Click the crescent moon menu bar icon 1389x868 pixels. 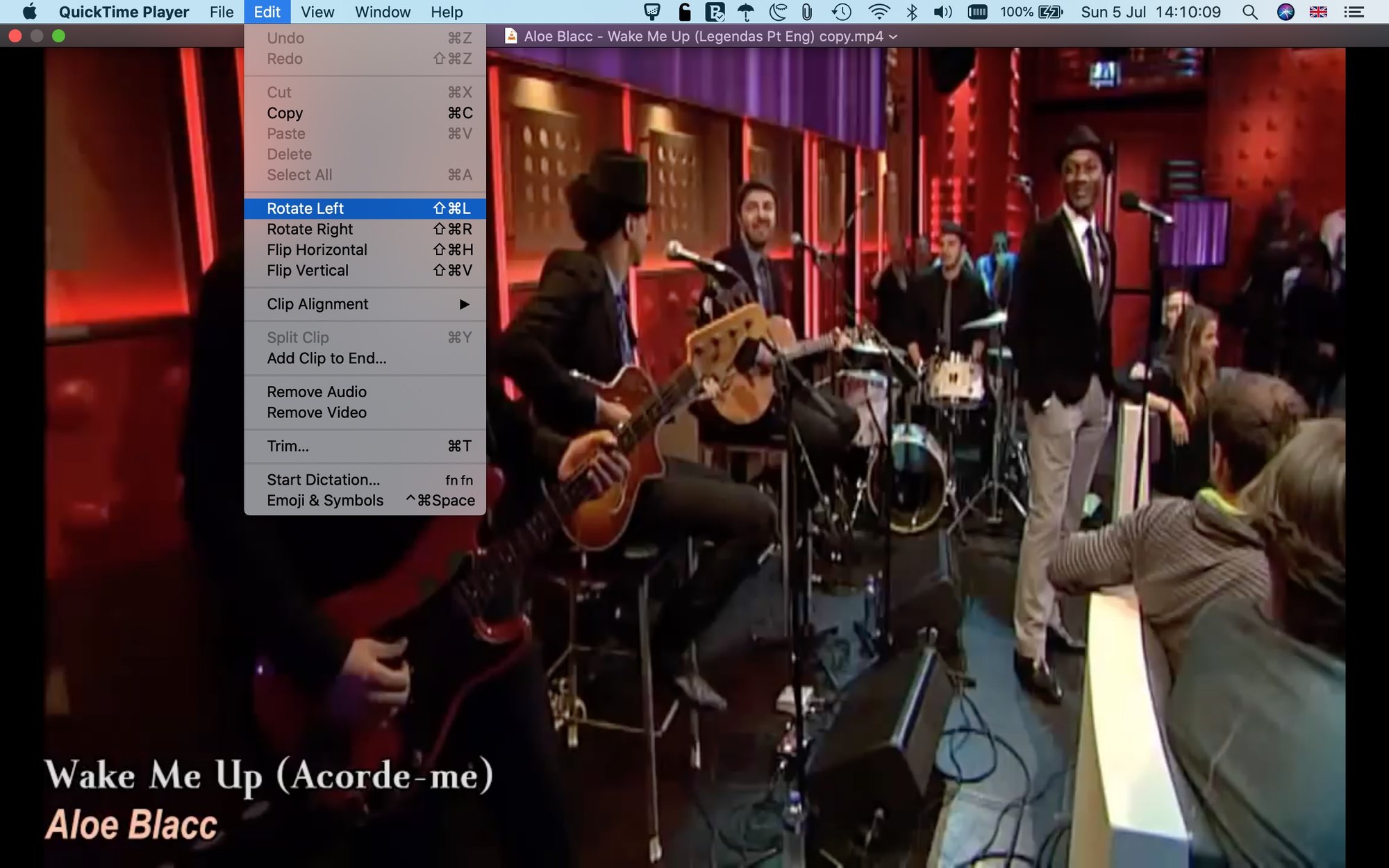[778, 12]
